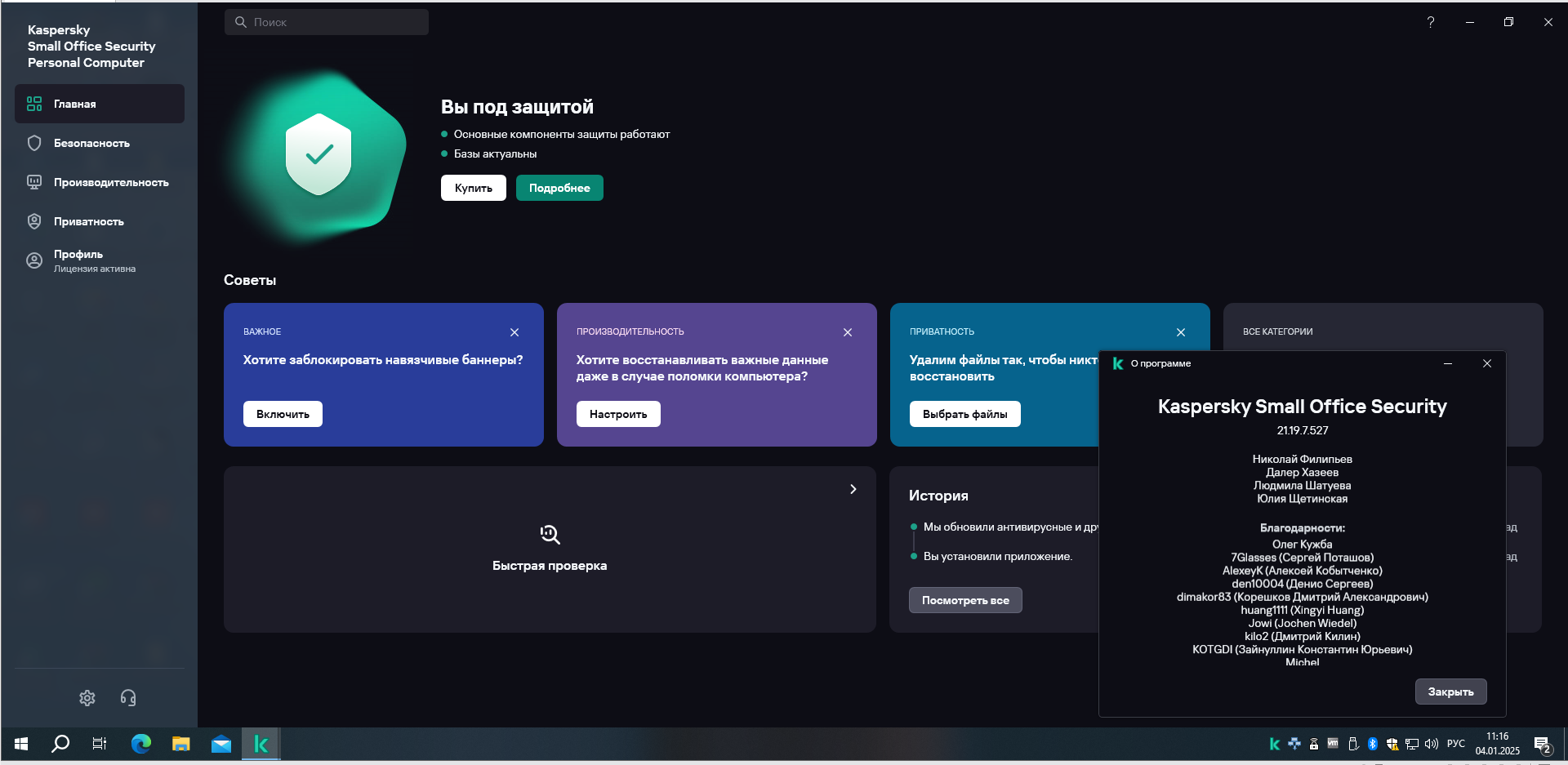Open the Безопасность section in the sidebar
Image resolution: width=1568 pixels, height=765 pixels.
point(100,143)
